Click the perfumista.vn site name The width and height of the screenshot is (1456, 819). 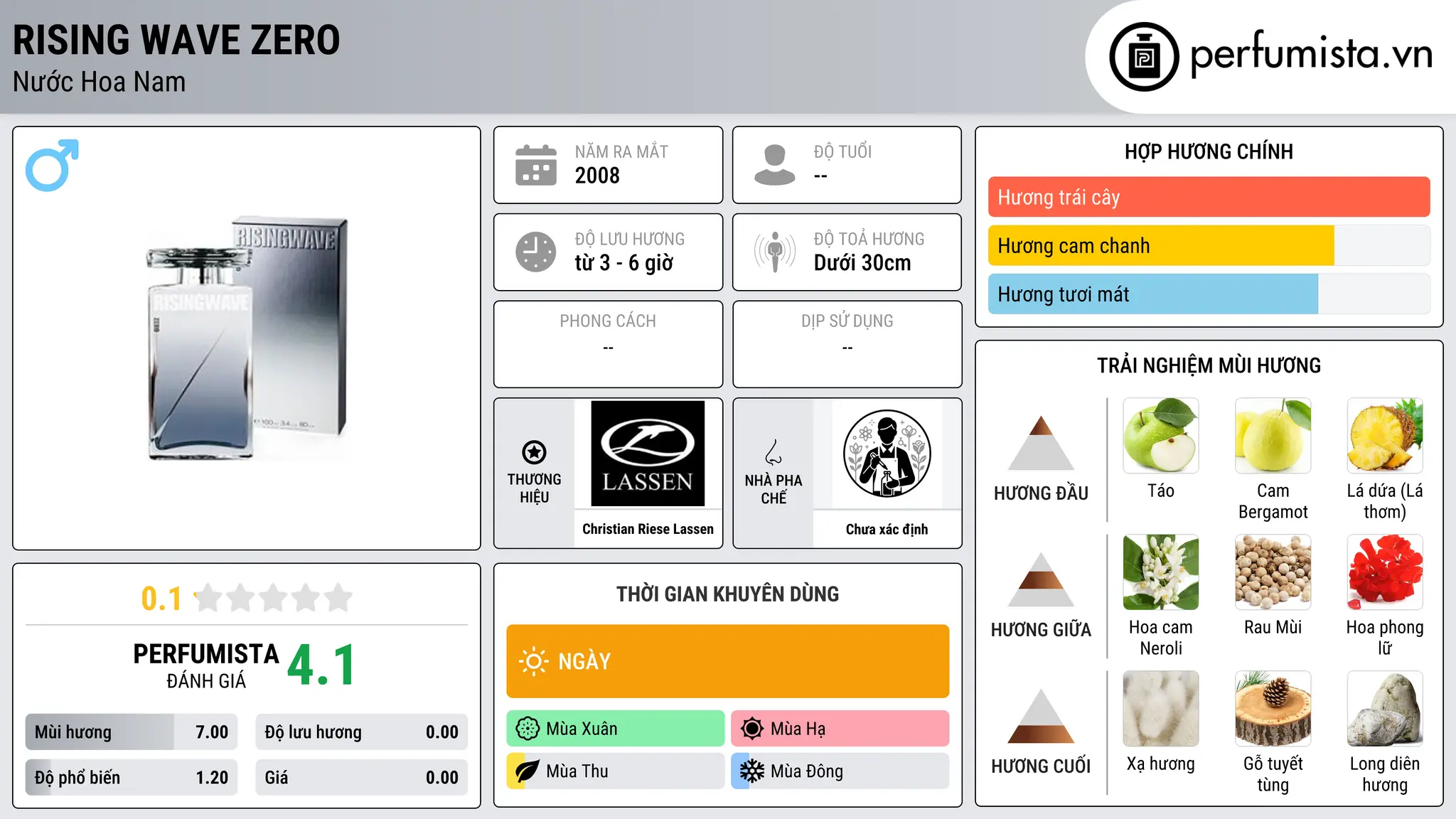click(1312, 54)
